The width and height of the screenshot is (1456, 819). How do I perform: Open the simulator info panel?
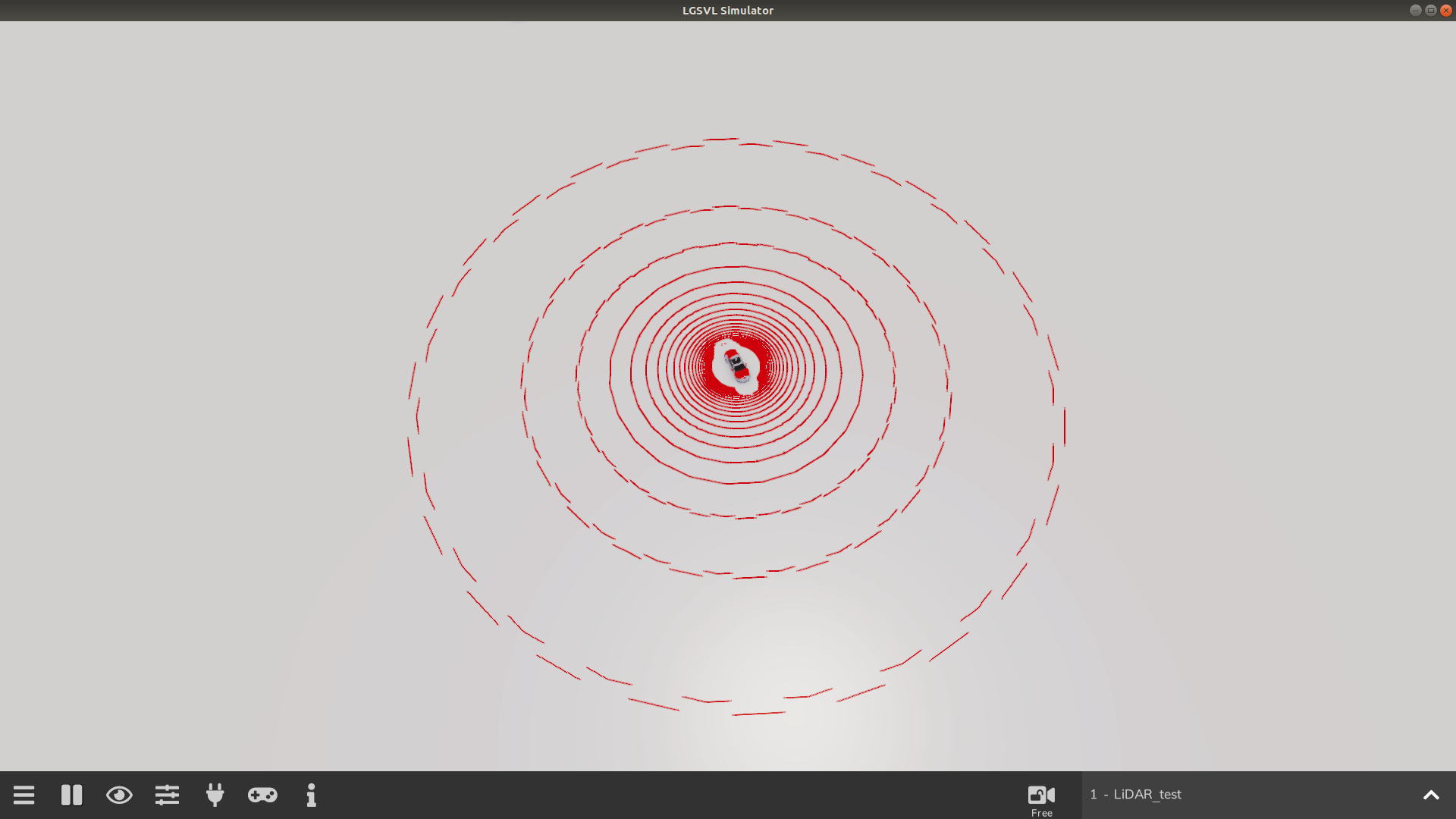pos(311,795)
